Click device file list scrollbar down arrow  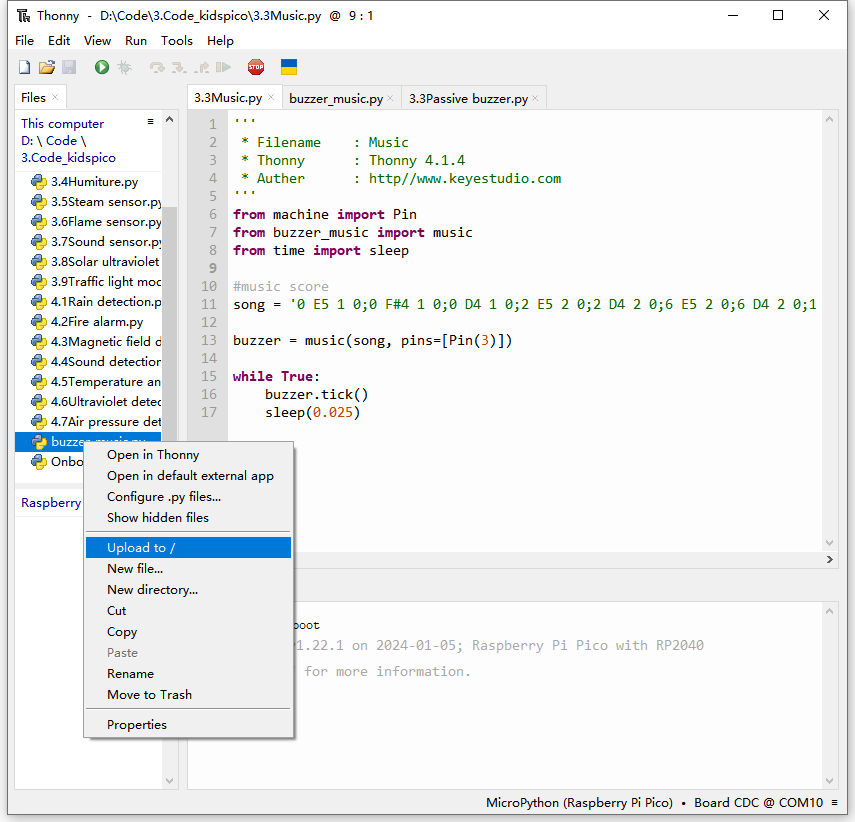pyautogui.click(x=170, y=781)
